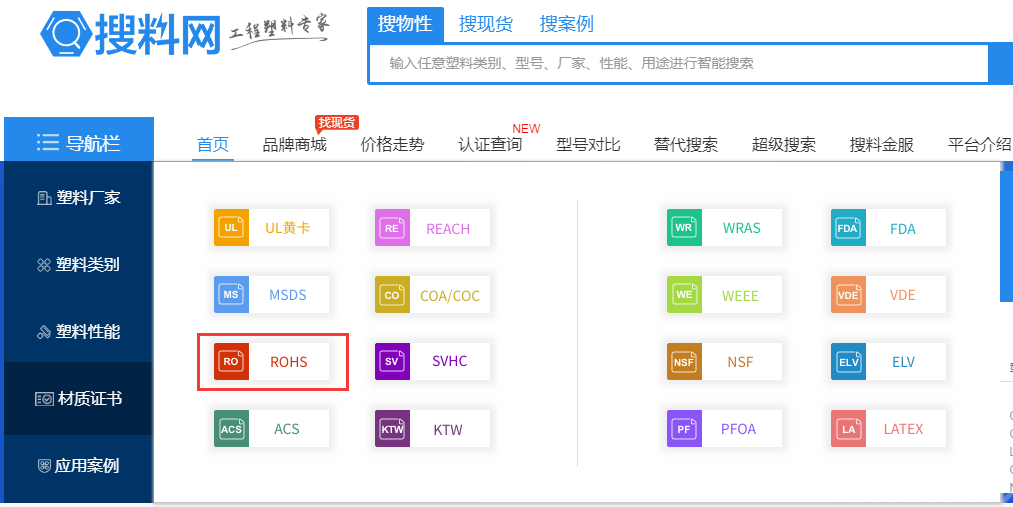
Task: Switch to the 搜案例 search tab
Action: click(x=567, y=24)
